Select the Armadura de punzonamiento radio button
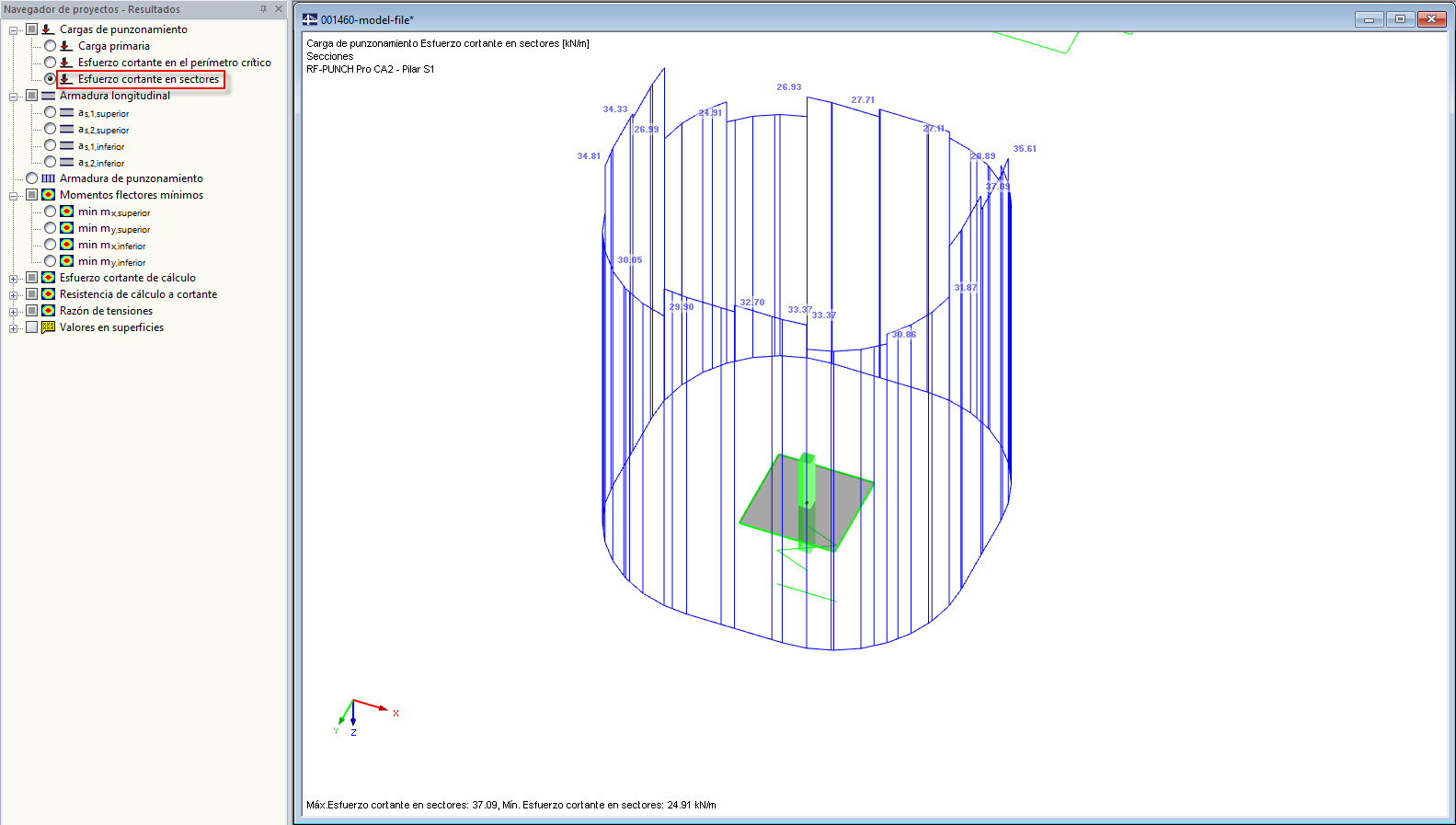 [x=31, y=178]
